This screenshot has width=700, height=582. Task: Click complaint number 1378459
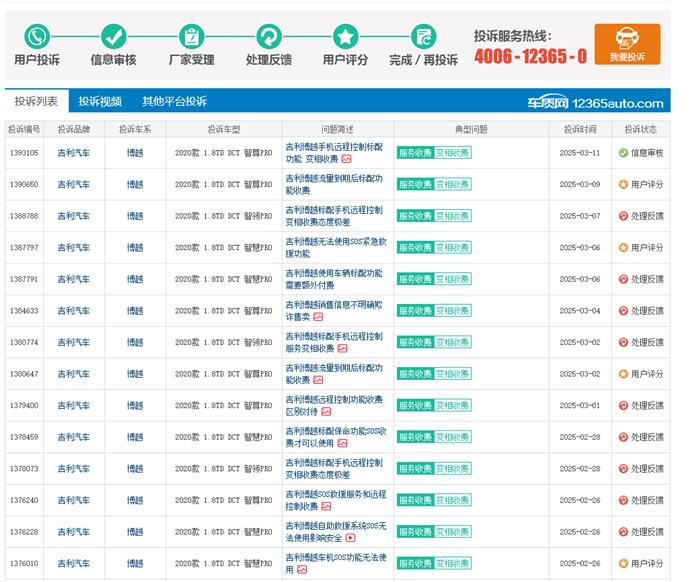point(24,437)
